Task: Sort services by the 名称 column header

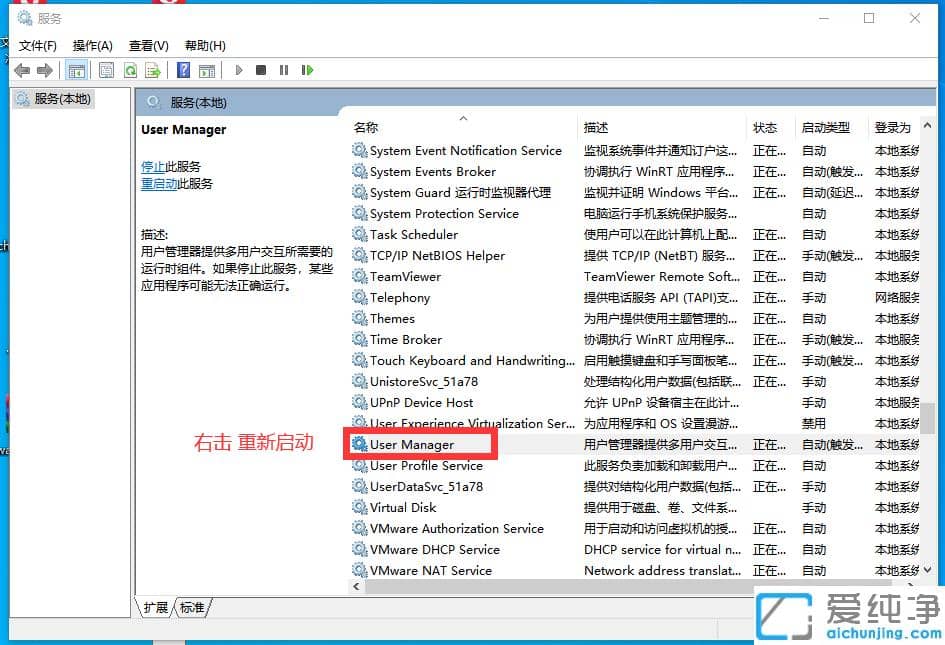Action: (x=366, y=127)
